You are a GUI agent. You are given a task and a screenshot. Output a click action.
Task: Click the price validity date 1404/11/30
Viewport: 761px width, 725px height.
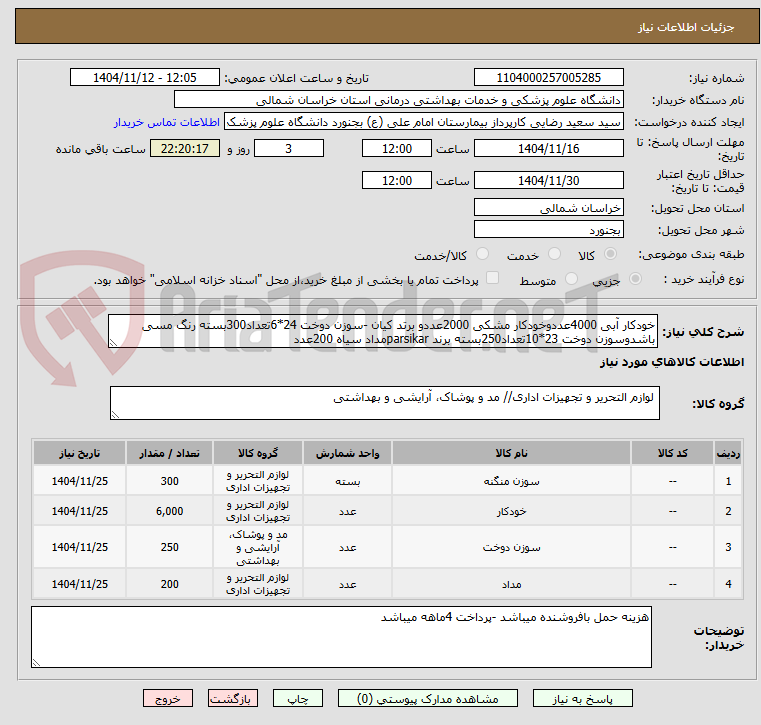pos(548,181)
